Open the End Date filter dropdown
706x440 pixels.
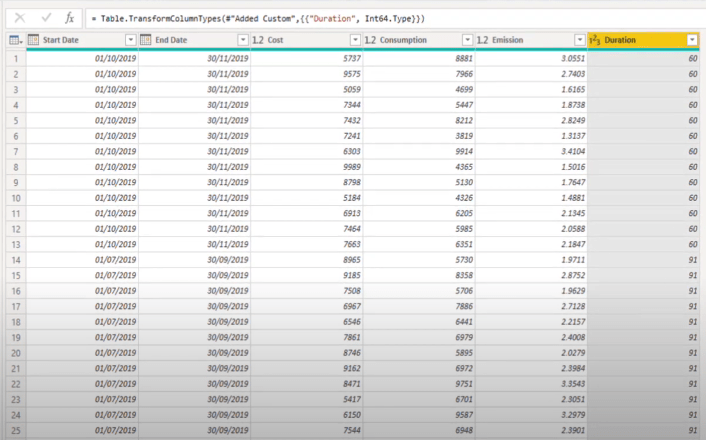tap(243, 40)
